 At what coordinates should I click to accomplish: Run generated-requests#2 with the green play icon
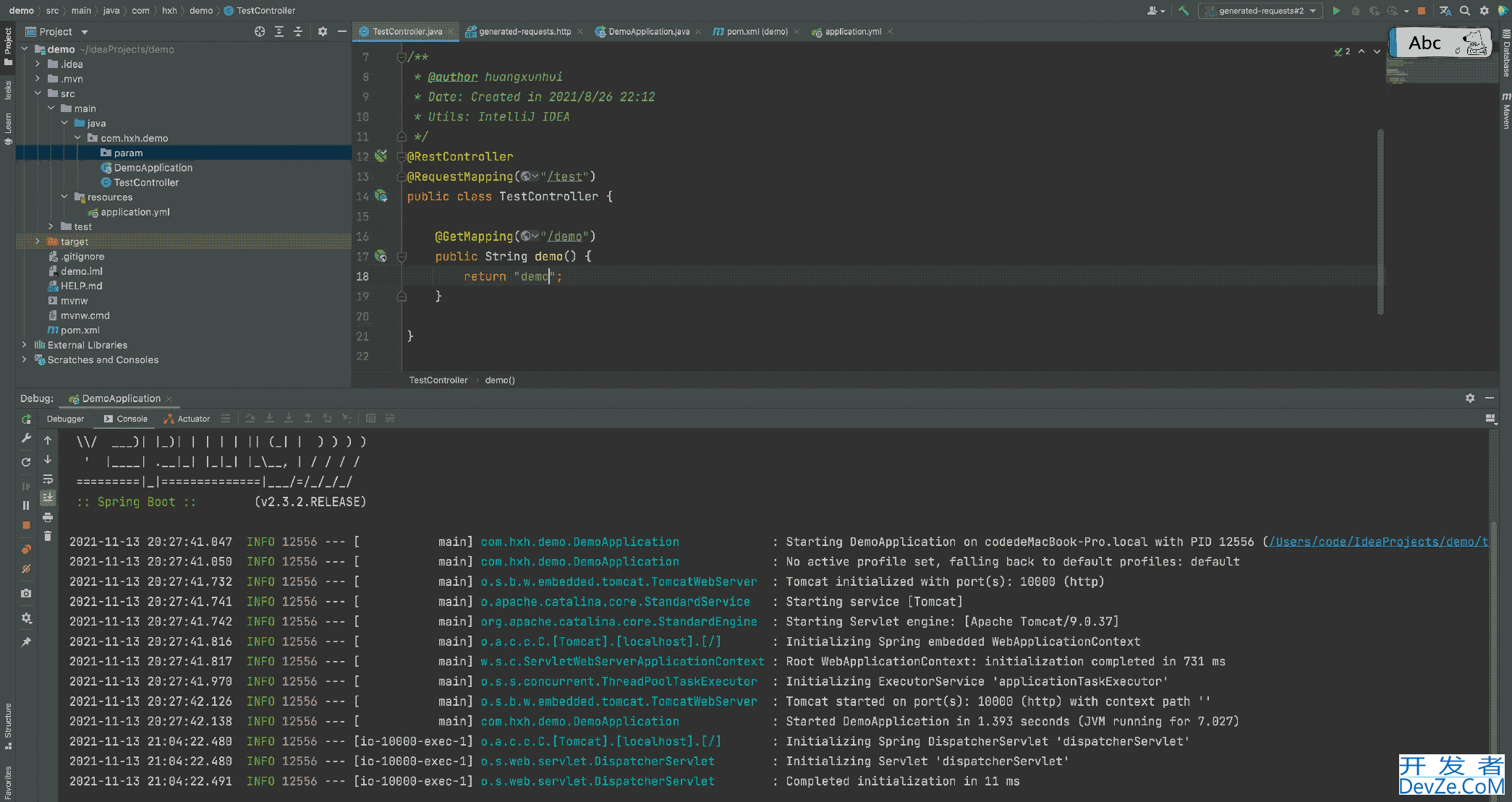(1336, 11)
